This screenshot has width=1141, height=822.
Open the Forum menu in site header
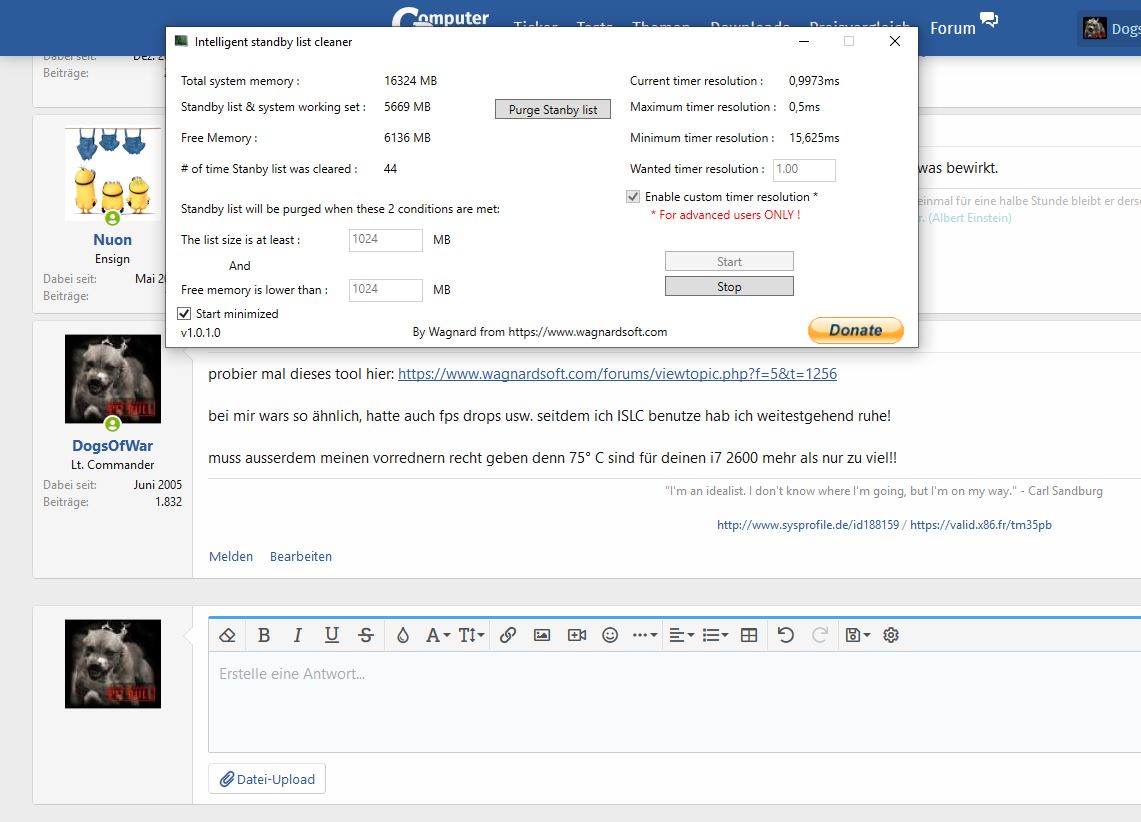[x=953, y=28]
